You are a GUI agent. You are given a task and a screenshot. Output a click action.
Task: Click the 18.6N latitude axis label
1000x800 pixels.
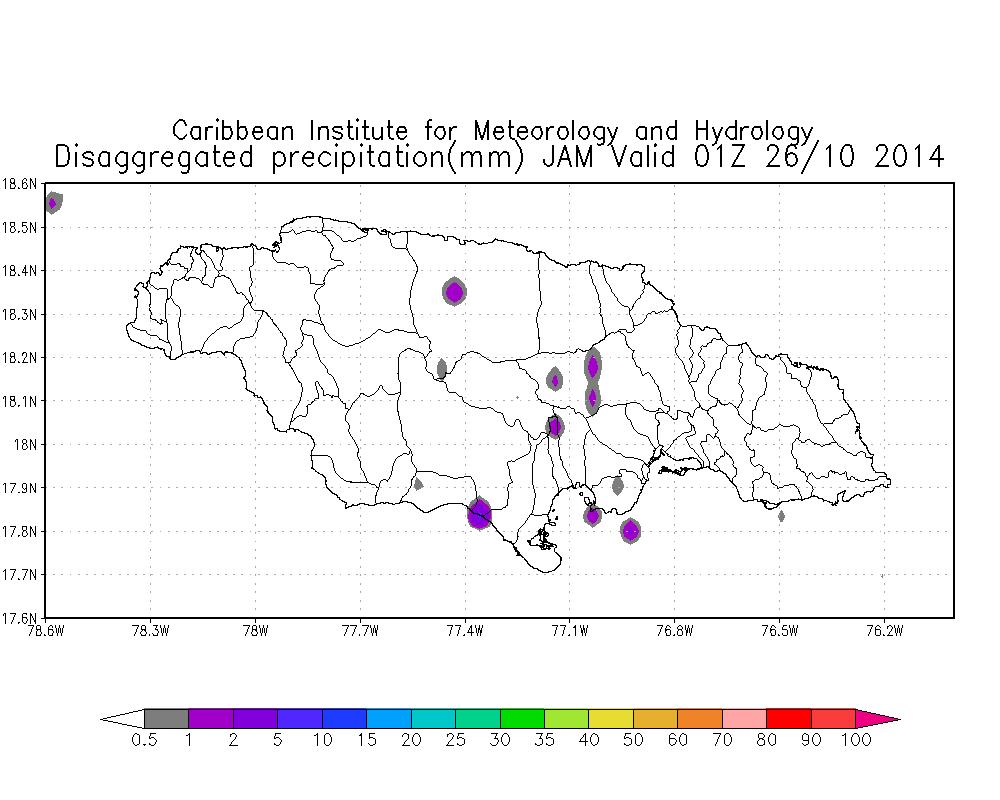pyautogui.click(x=20, y=184)
